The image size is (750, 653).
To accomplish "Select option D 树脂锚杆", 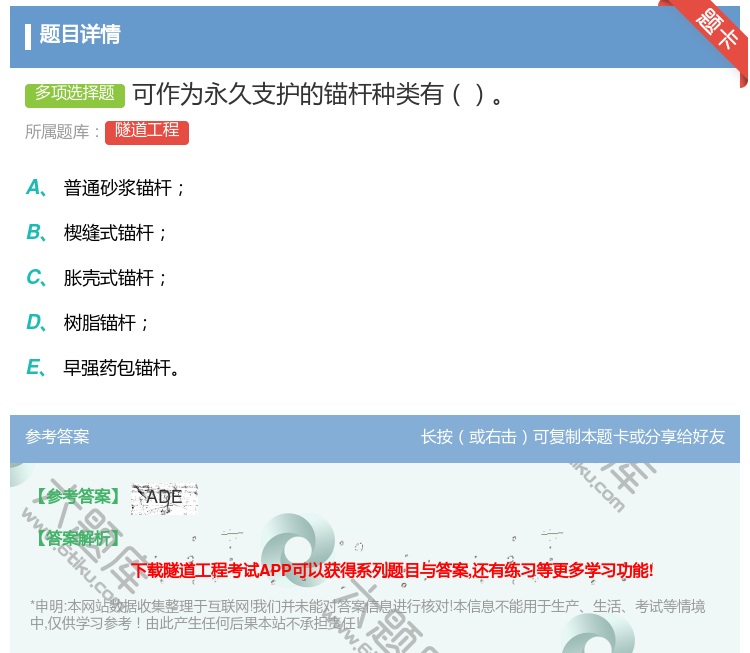I will 106,322.
